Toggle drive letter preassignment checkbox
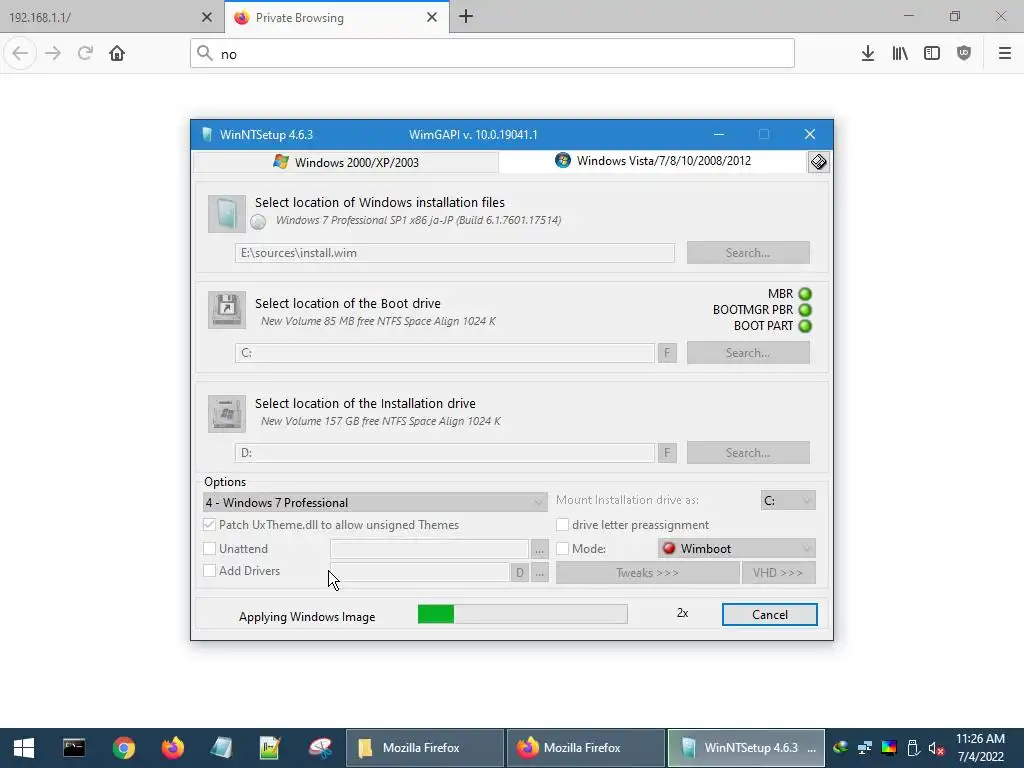 pyautogui.click(x=562, y=524)
